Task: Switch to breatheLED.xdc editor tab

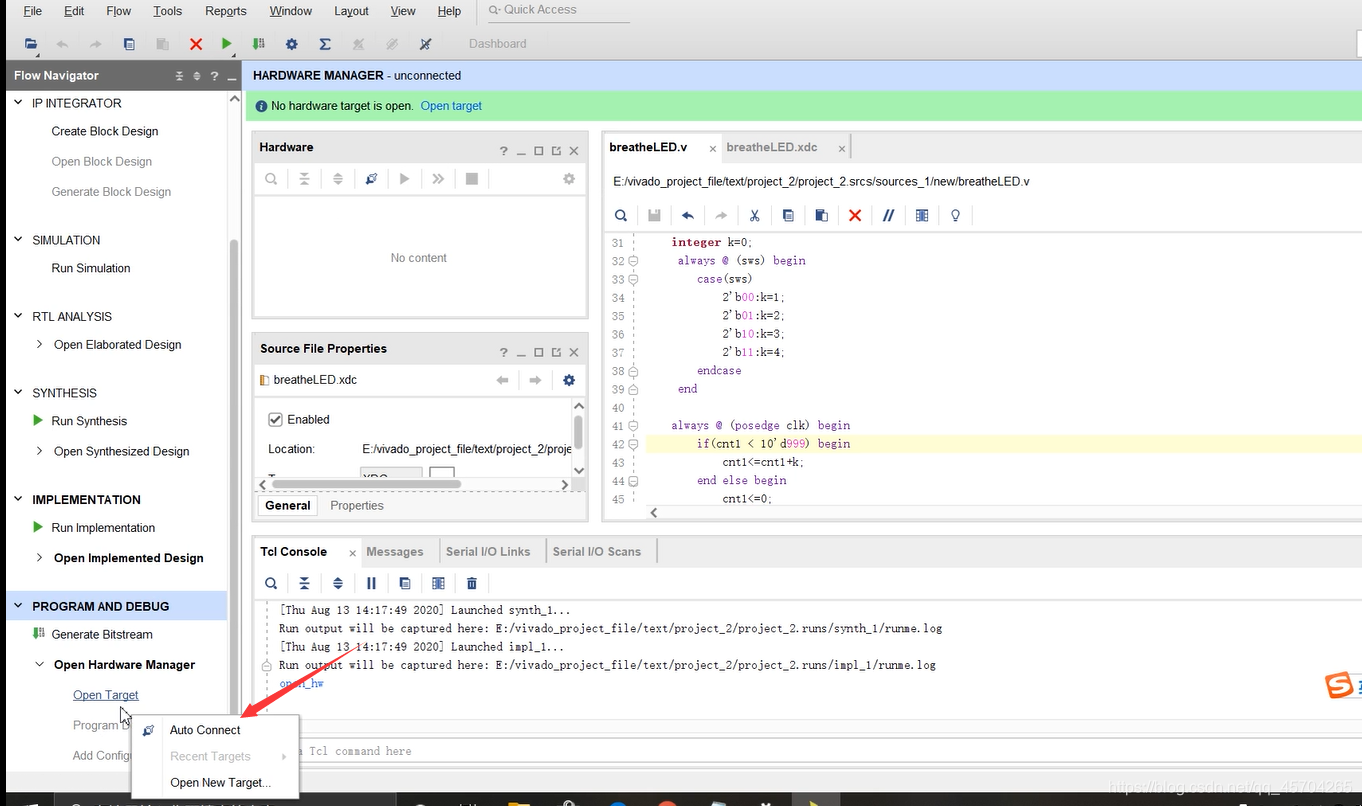Action: point(772,147)
